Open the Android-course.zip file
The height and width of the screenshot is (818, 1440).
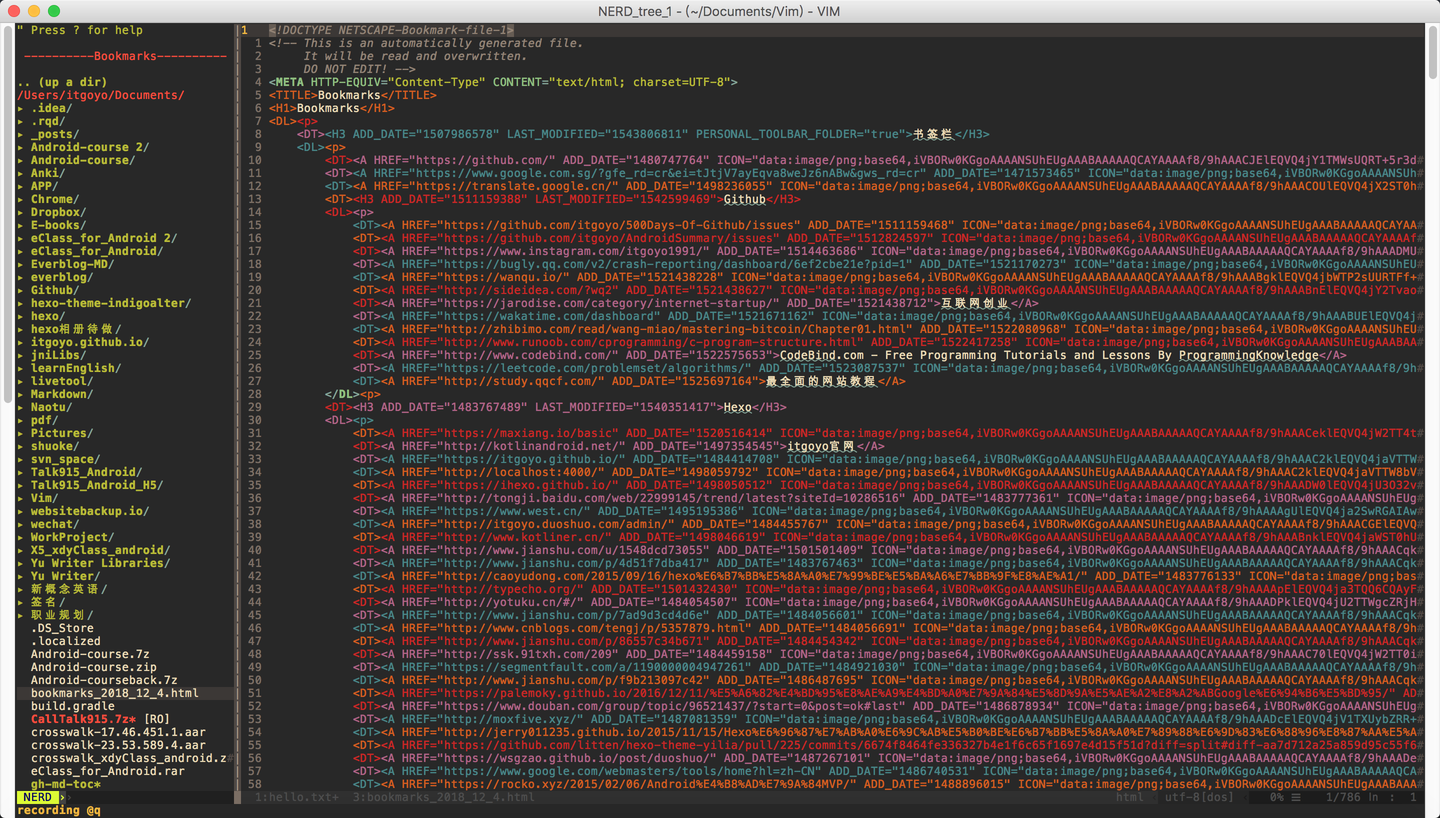94,667
